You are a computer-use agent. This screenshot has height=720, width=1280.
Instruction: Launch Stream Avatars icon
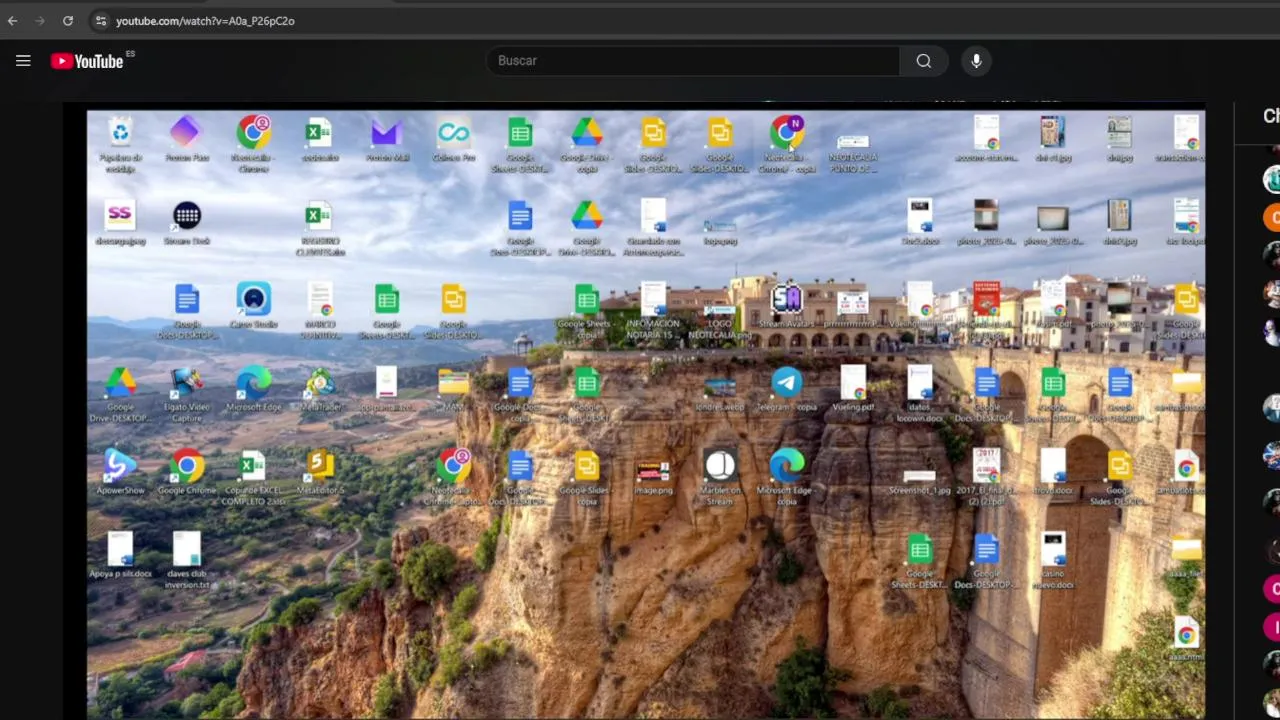pyautogui.click(x=786, y=306)
